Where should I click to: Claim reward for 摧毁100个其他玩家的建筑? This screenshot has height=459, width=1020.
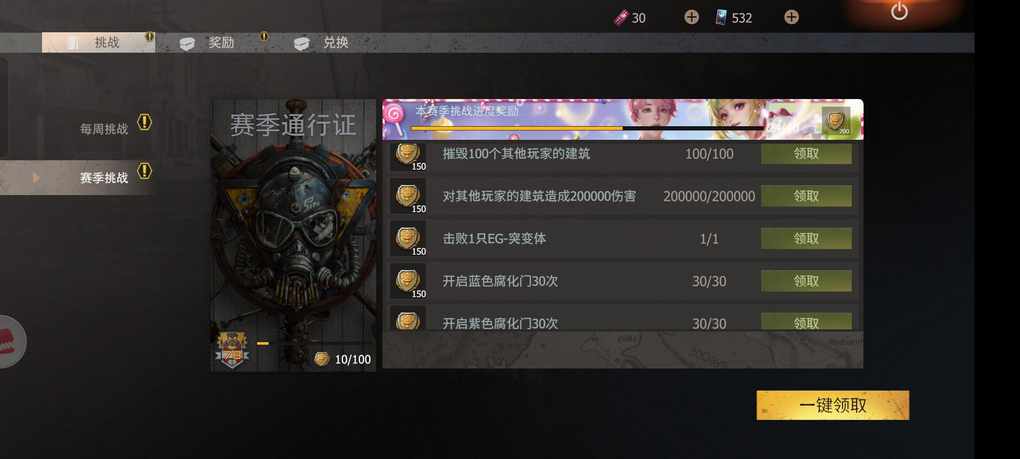tap(806, 154)
